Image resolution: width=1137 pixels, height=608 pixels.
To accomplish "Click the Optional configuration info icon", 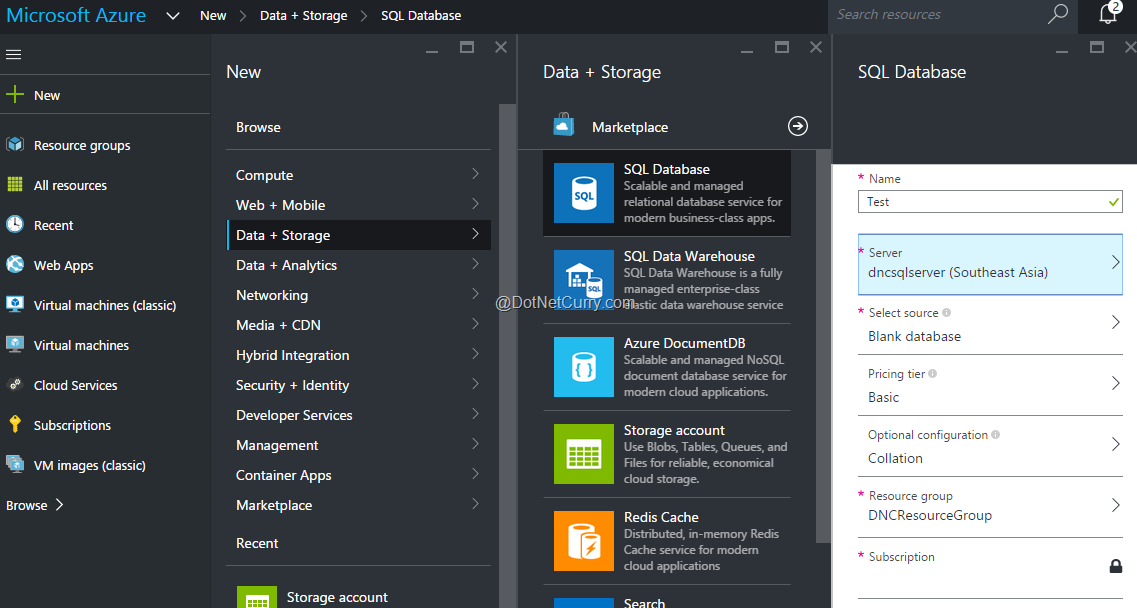I will 996,435.
